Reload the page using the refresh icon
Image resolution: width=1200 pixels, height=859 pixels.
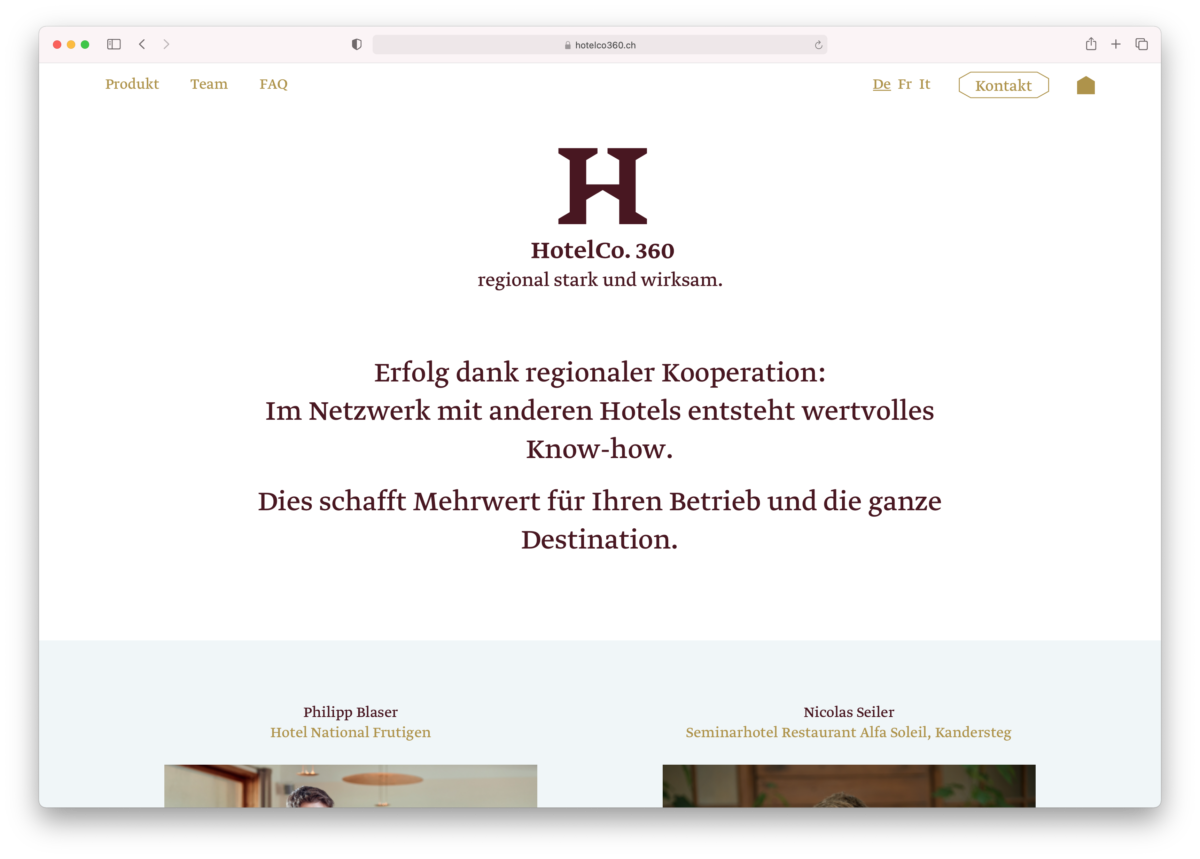818,45
